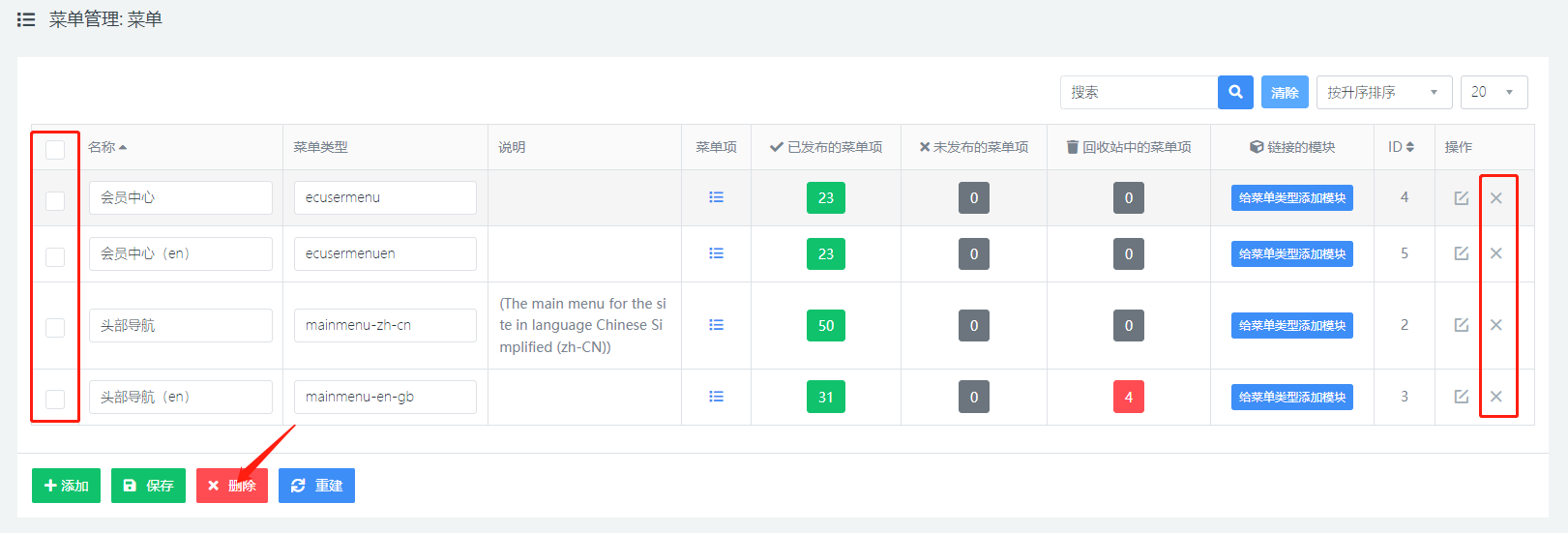Screen dimensions: 1568x533
Task: Click the 菜单类型 column header
Action: click(x=320, y=147)
